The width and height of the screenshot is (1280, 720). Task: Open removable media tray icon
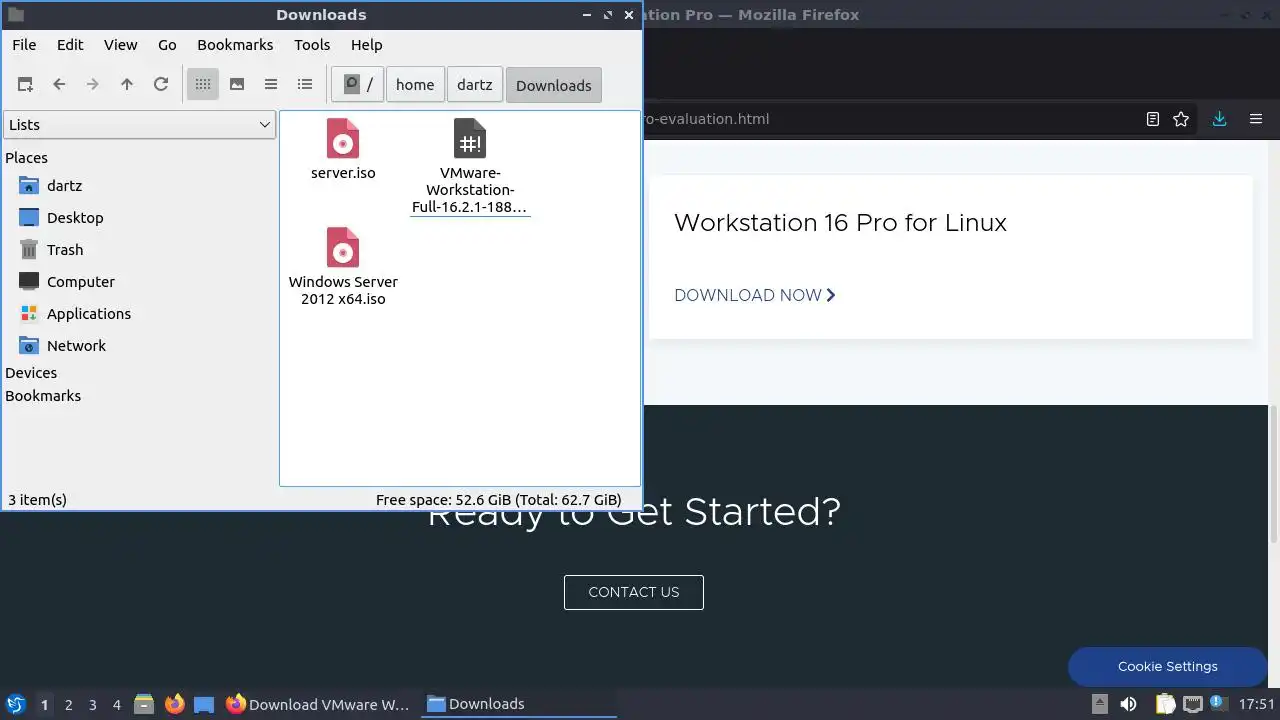coord(1099,704)
